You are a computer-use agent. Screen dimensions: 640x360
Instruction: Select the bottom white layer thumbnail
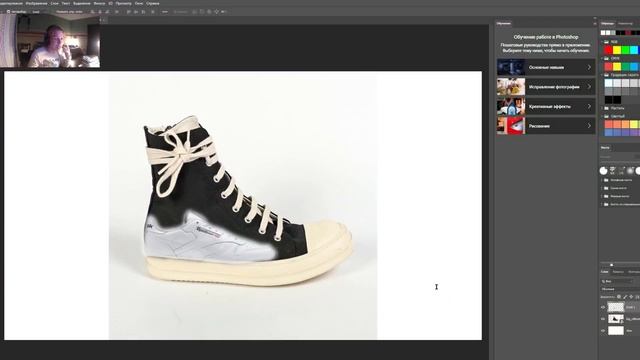coord(616,331)
